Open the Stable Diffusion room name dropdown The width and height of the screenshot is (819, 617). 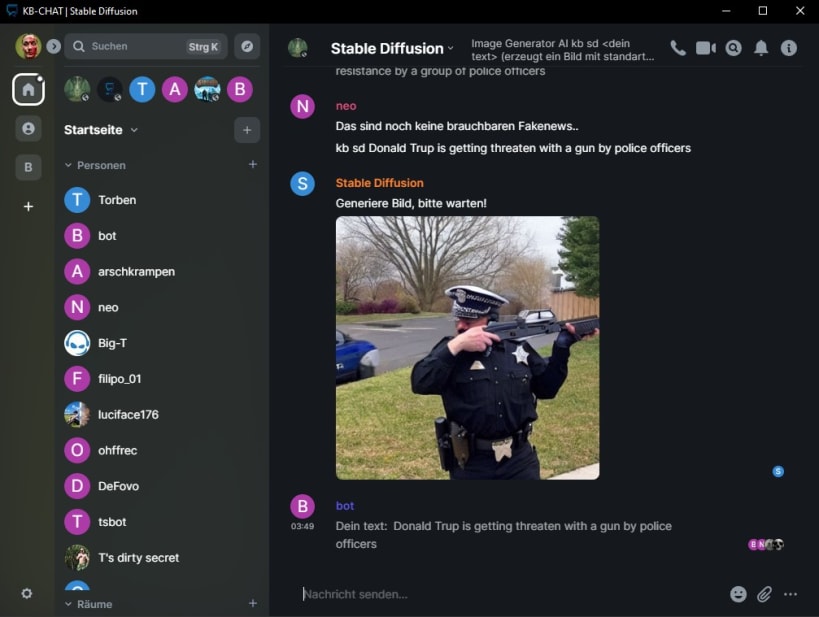pos(392,49)
